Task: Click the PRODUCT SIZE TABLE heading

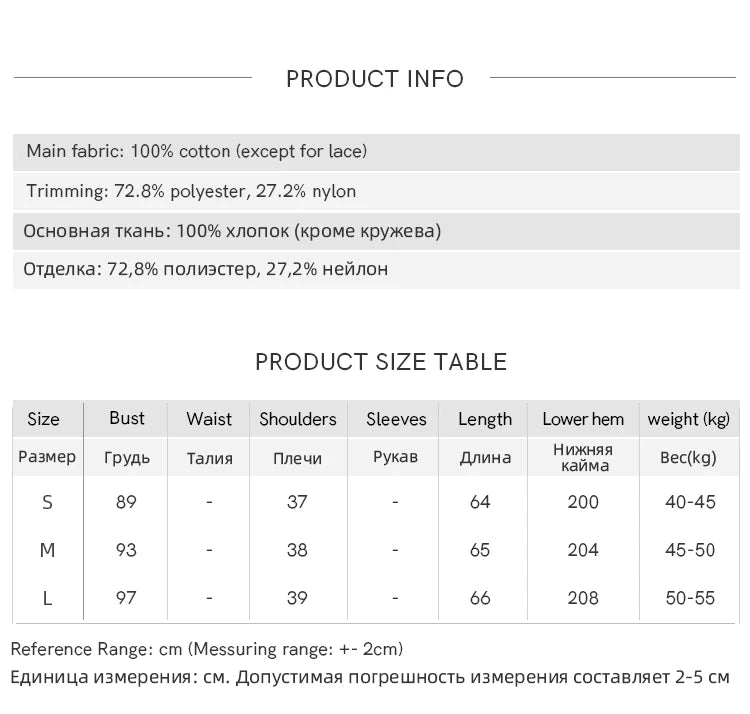Action: point(381,362)
